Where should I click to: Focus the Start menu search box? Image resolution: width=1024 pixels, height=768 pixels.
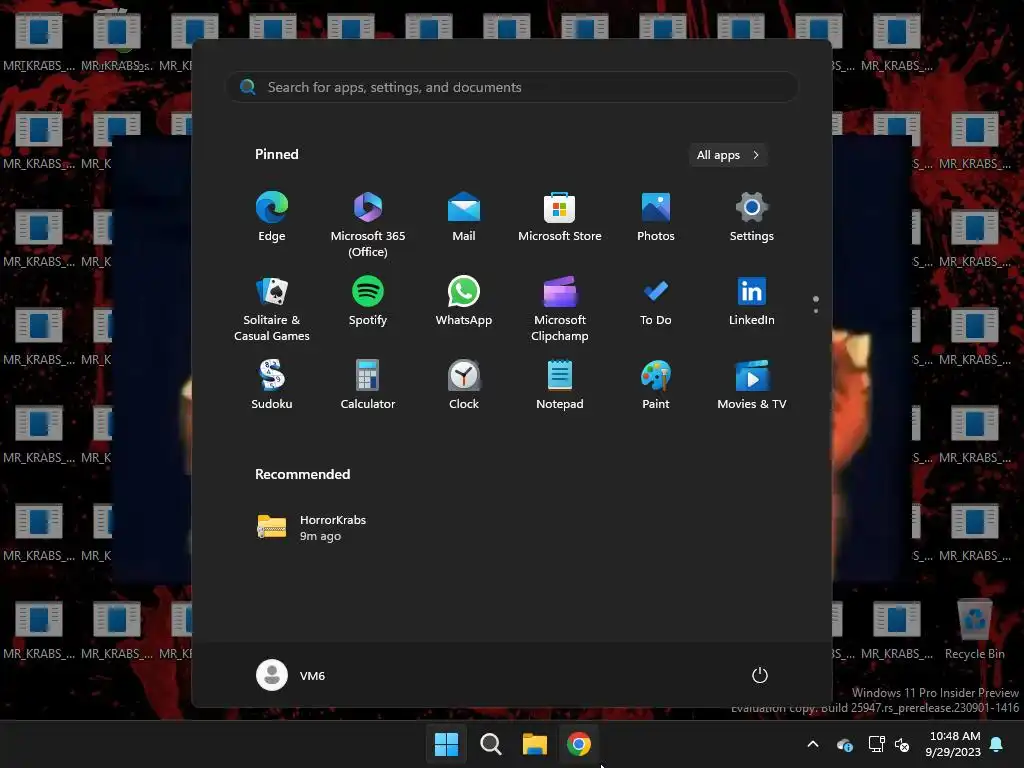(x=512, y=87)
